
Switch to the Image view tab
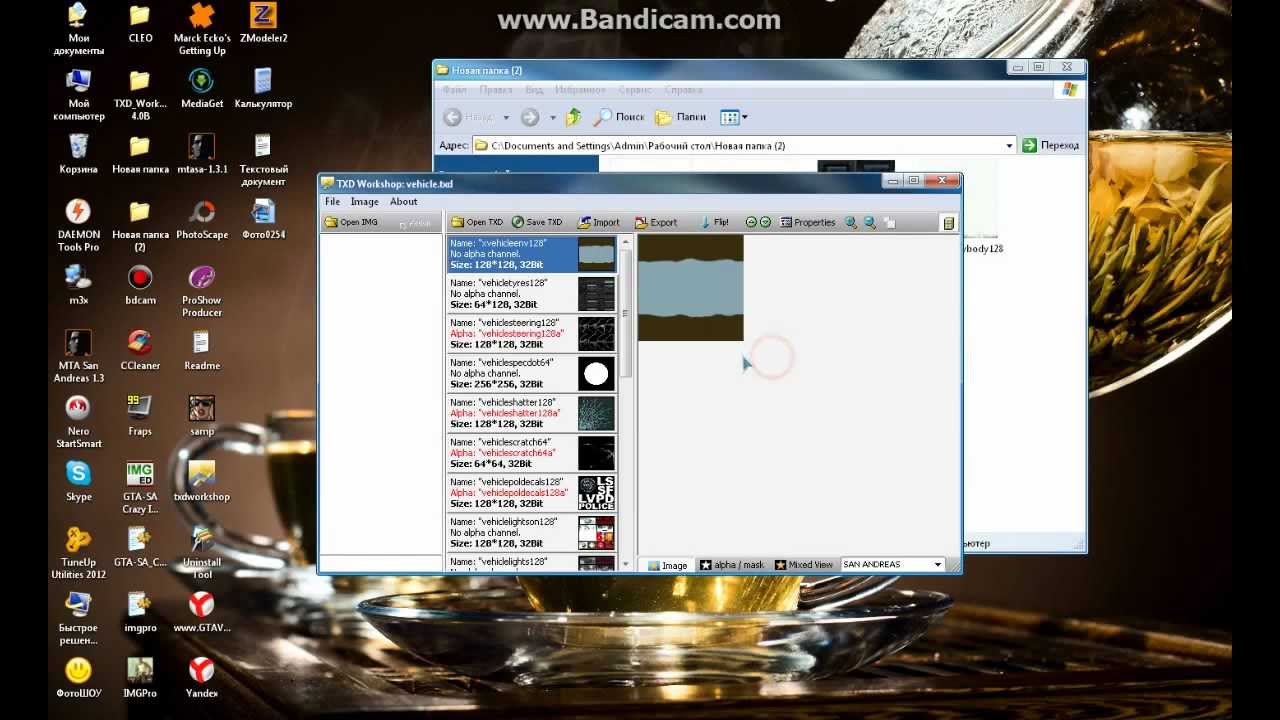pos(667,565)
